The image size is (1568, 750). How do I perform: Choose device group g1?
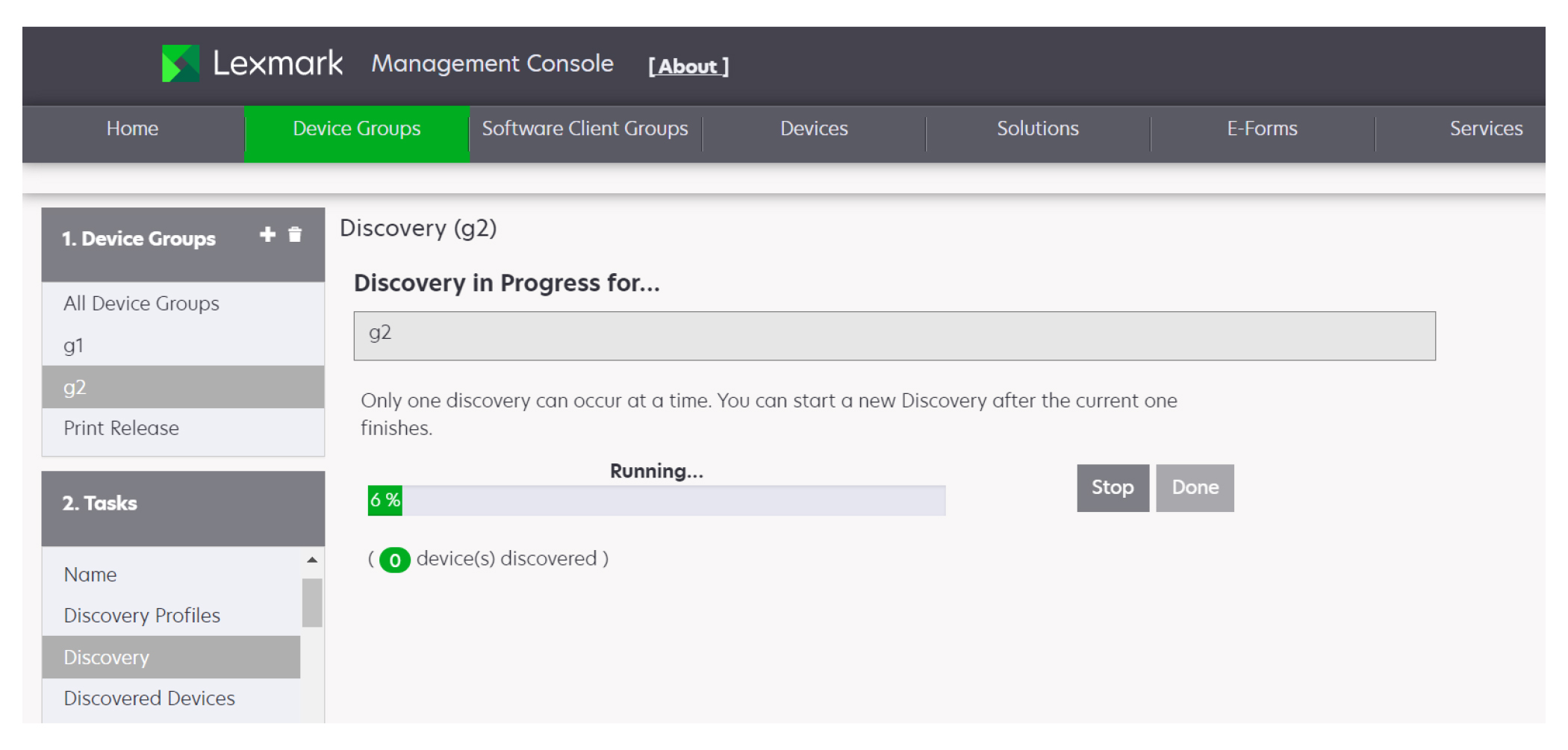(183, 346)
